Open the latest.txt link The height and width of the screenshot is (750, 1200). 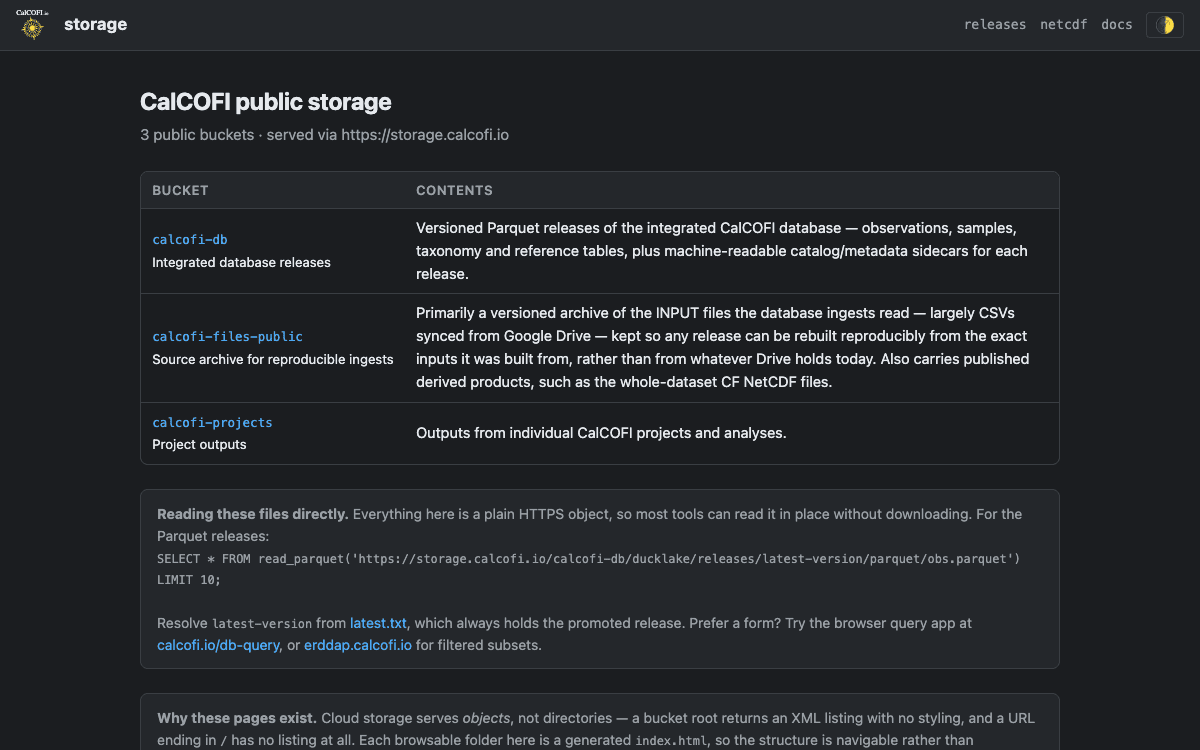tap(379, 623)
